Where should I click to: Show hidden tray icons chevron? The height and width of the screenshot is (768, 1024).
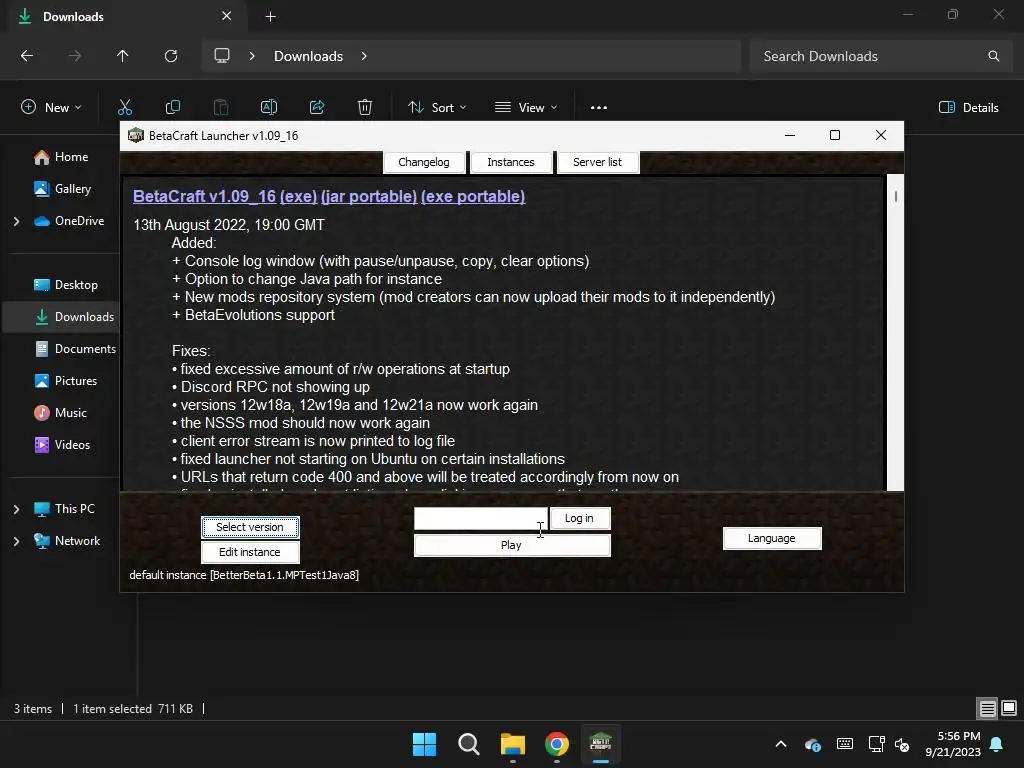(781, 744)
